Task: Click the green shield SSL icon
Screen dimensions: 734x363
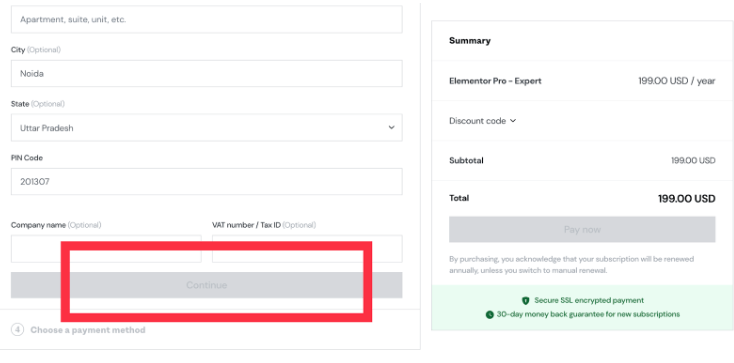Action: [x=526, y=301]
